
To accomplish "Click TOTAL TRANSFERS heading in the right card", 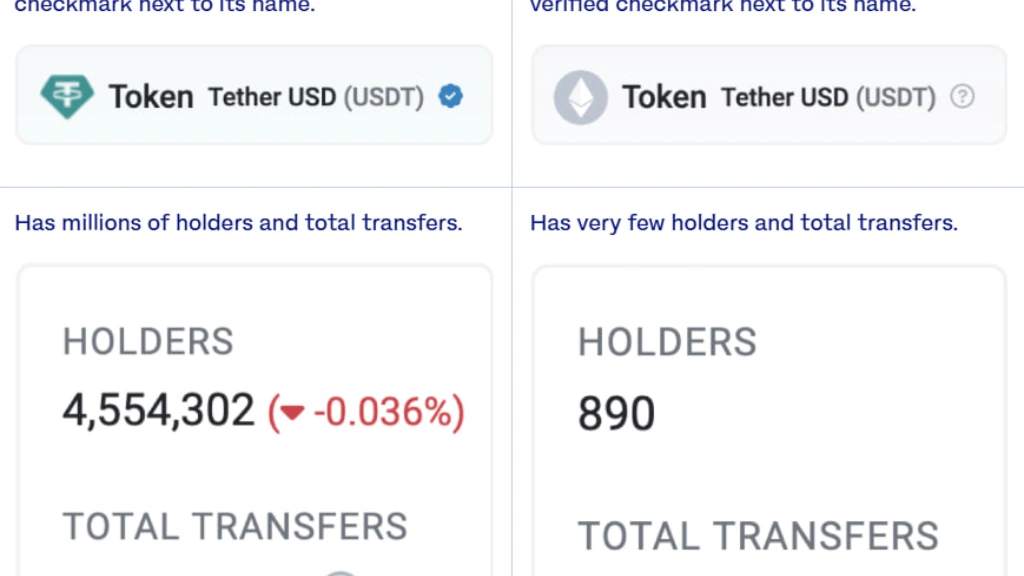I will (758, 536).
